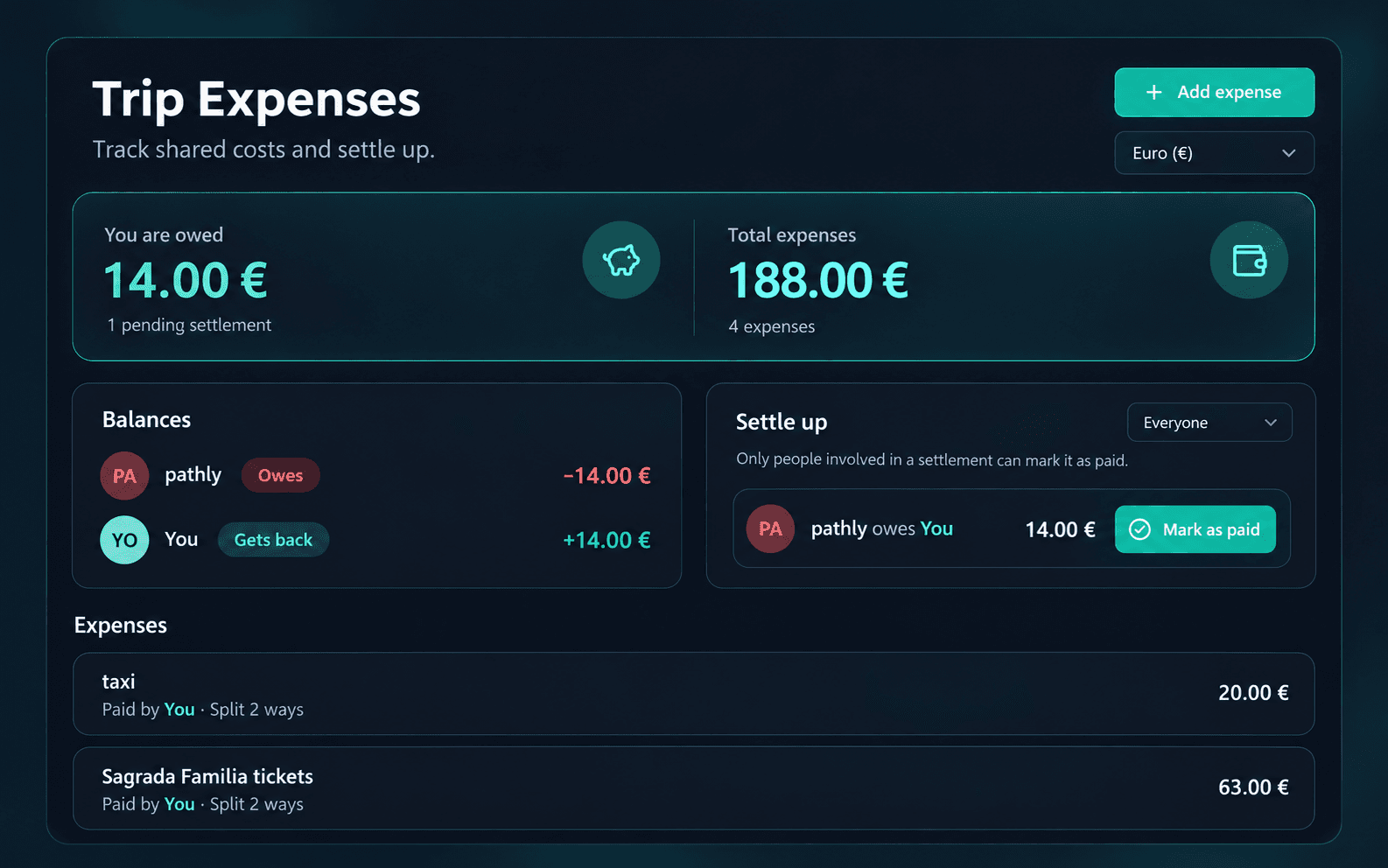Screen dimensions: 1388x868
Task: Click the Track shared costs subtitle
Action: [263, 150]
